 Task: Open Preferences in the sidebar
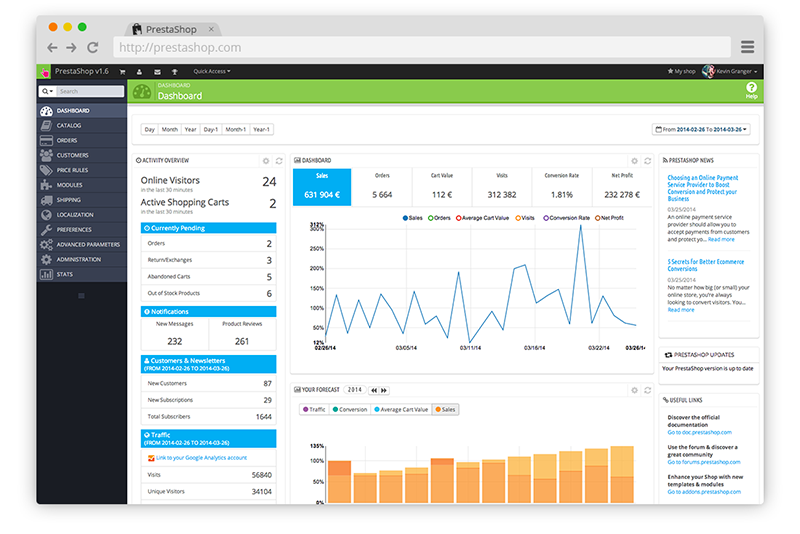82,230
